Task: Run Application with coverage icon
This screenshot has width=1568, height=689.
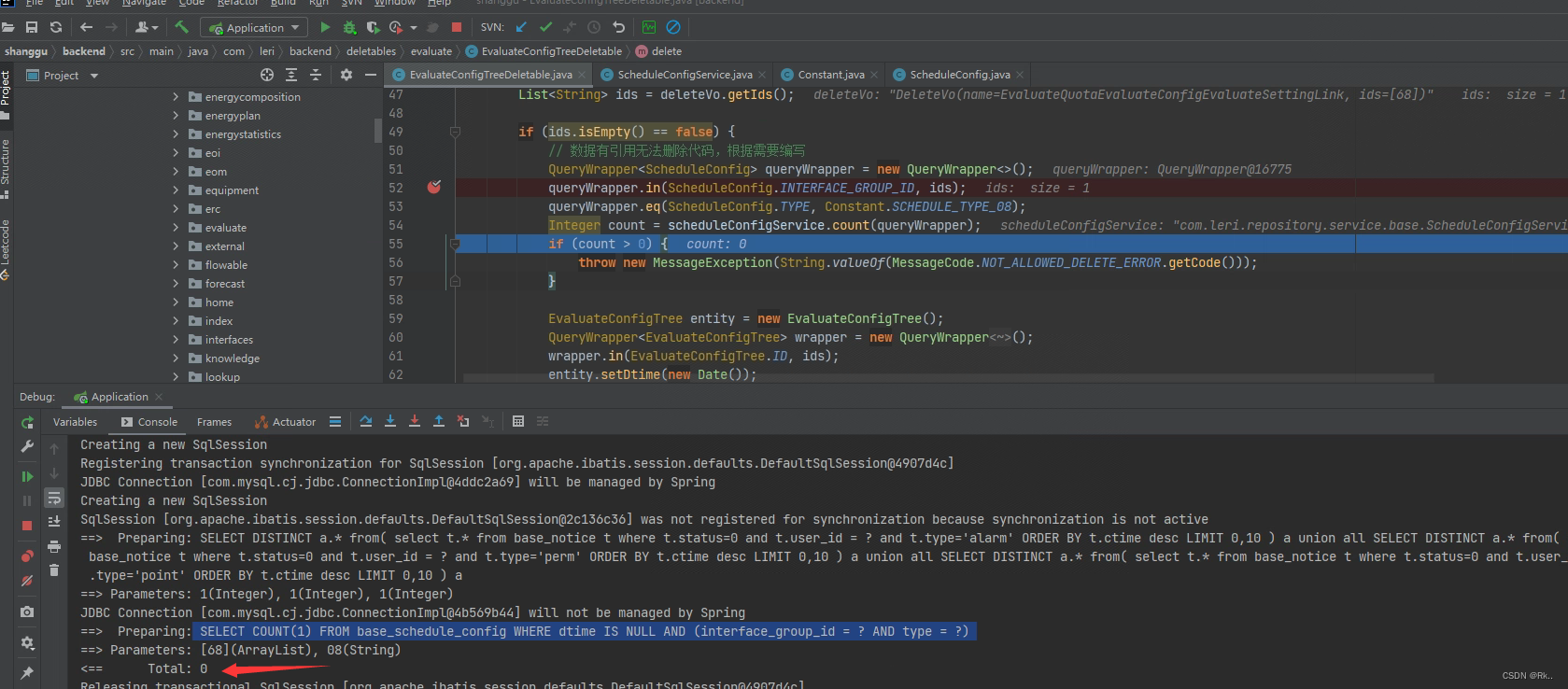Action: point(373,27)
